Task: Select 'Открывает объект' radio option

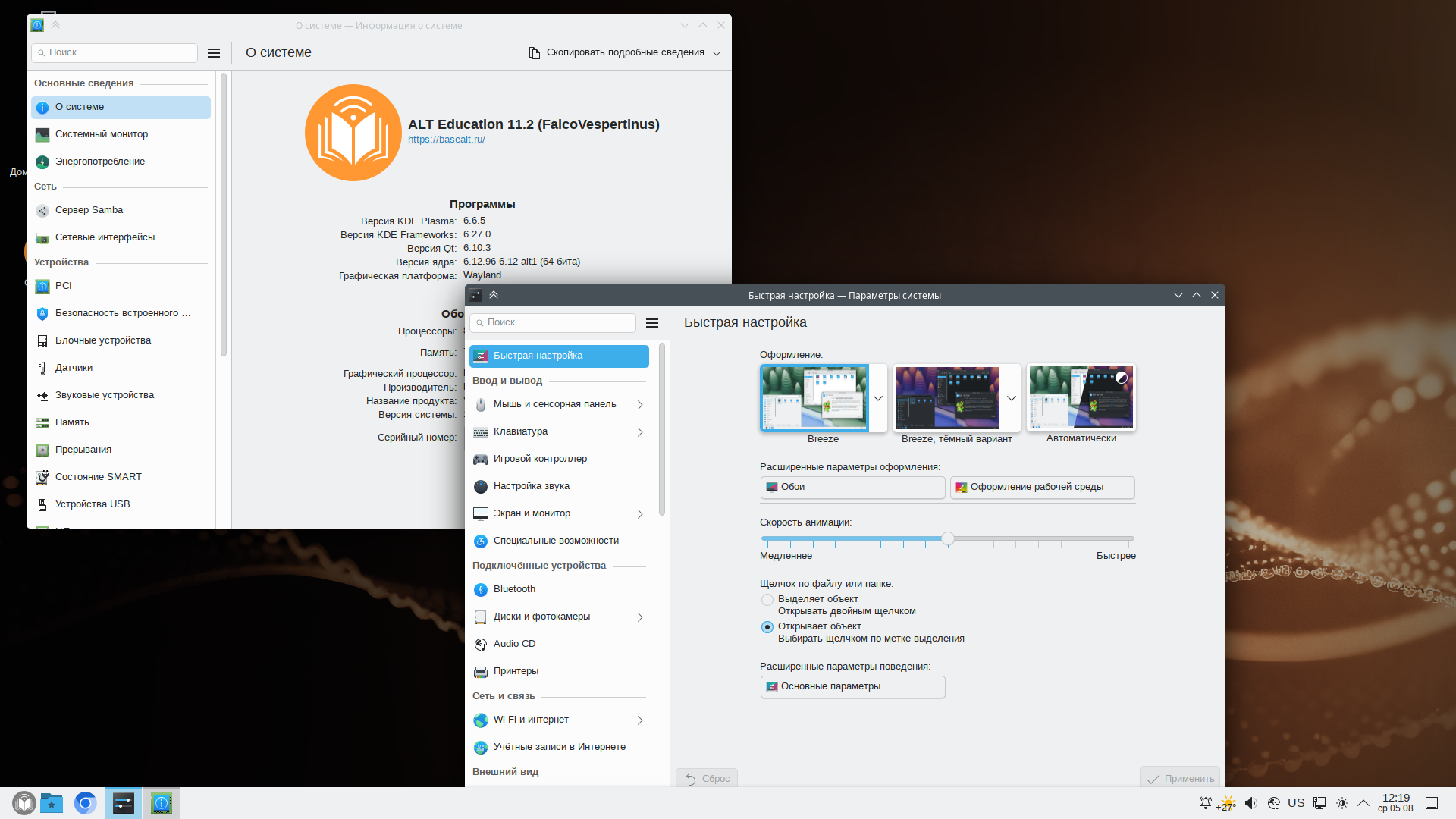Action: tap(767, 627)
